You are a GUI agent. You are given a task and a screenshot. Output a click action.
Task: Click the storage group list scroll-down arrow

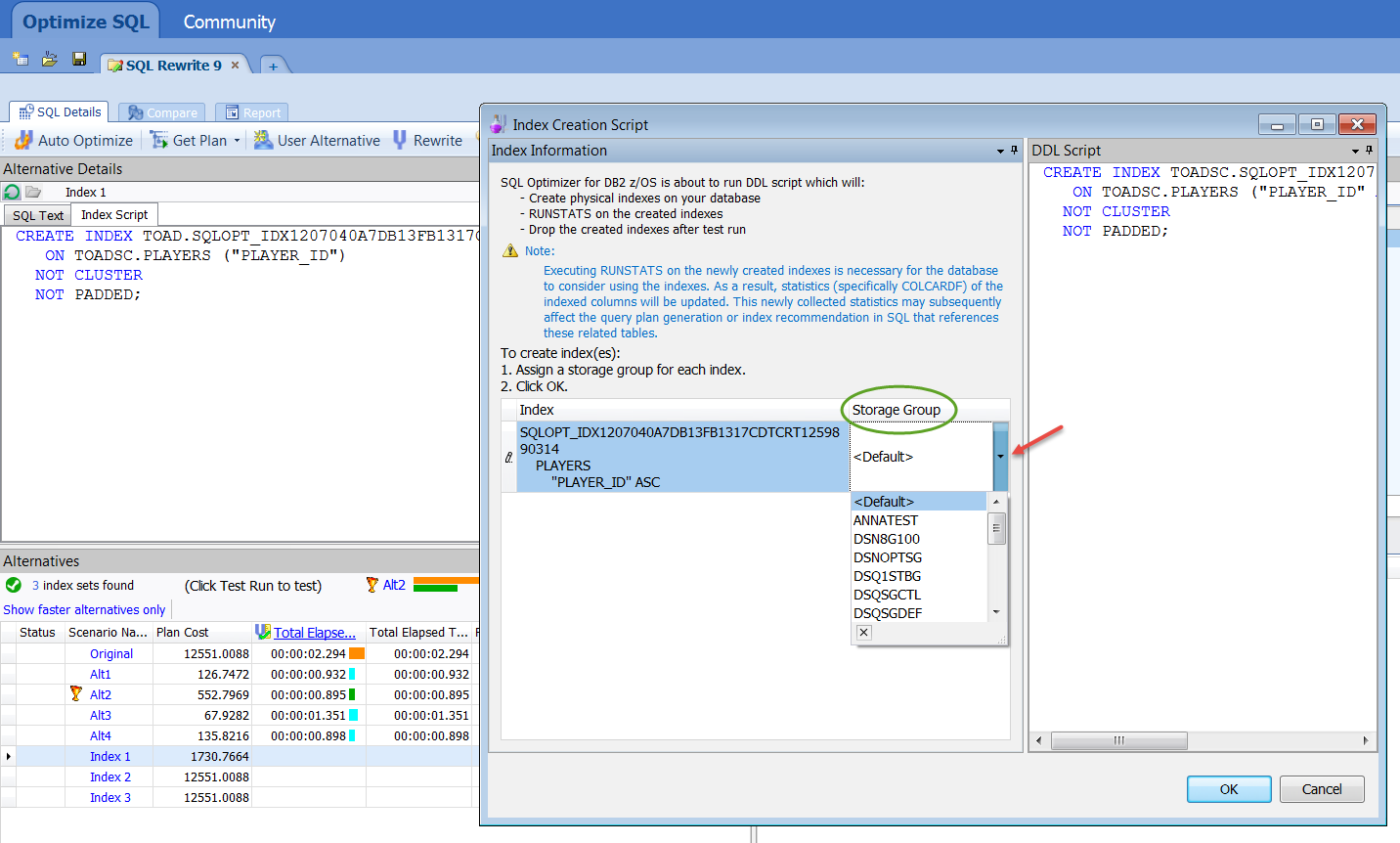tap(996, 612)
